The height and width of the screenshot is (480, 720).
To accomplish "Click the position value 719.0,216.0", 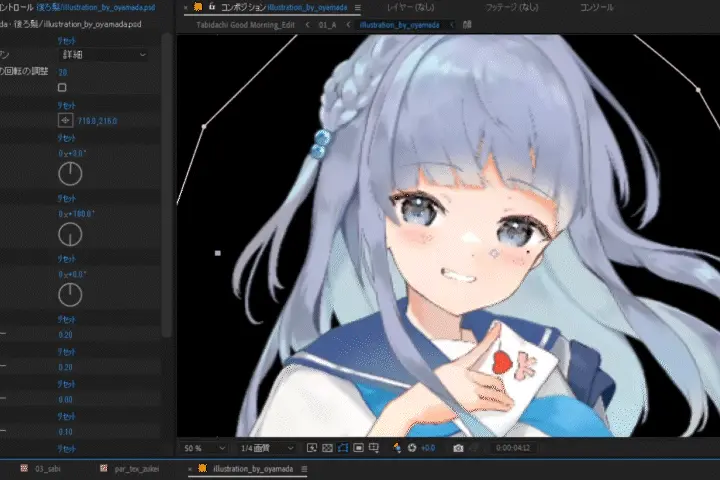I will (x=97, y=121).
